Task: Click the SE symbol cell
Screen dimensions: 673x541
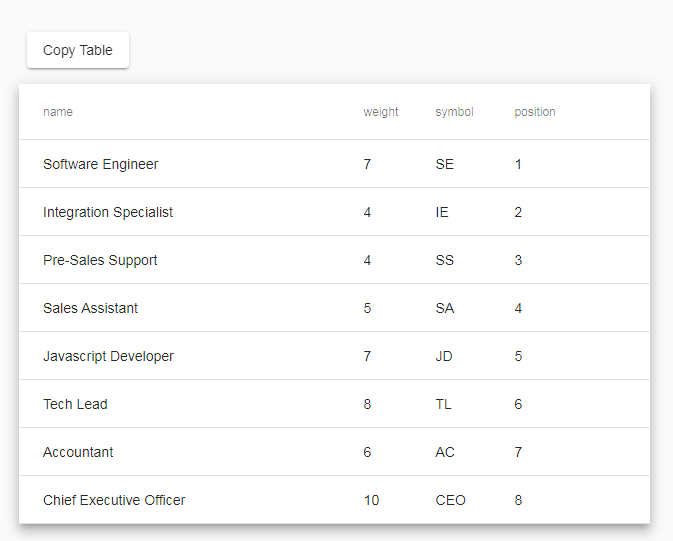Action: pyautogui.click(x=445, y=164)
